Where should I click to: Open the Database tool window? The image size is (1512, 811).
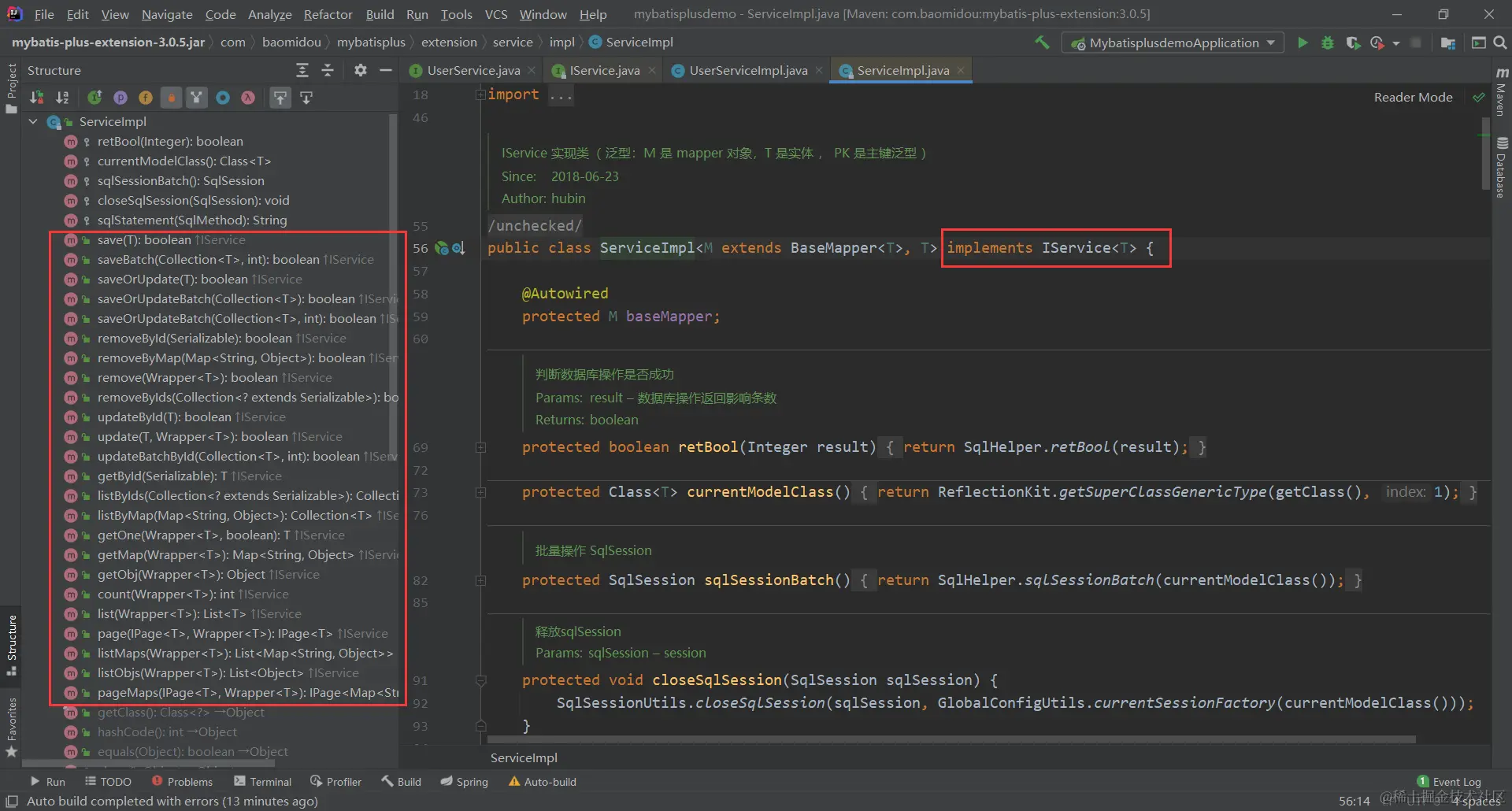[1502, 168]
